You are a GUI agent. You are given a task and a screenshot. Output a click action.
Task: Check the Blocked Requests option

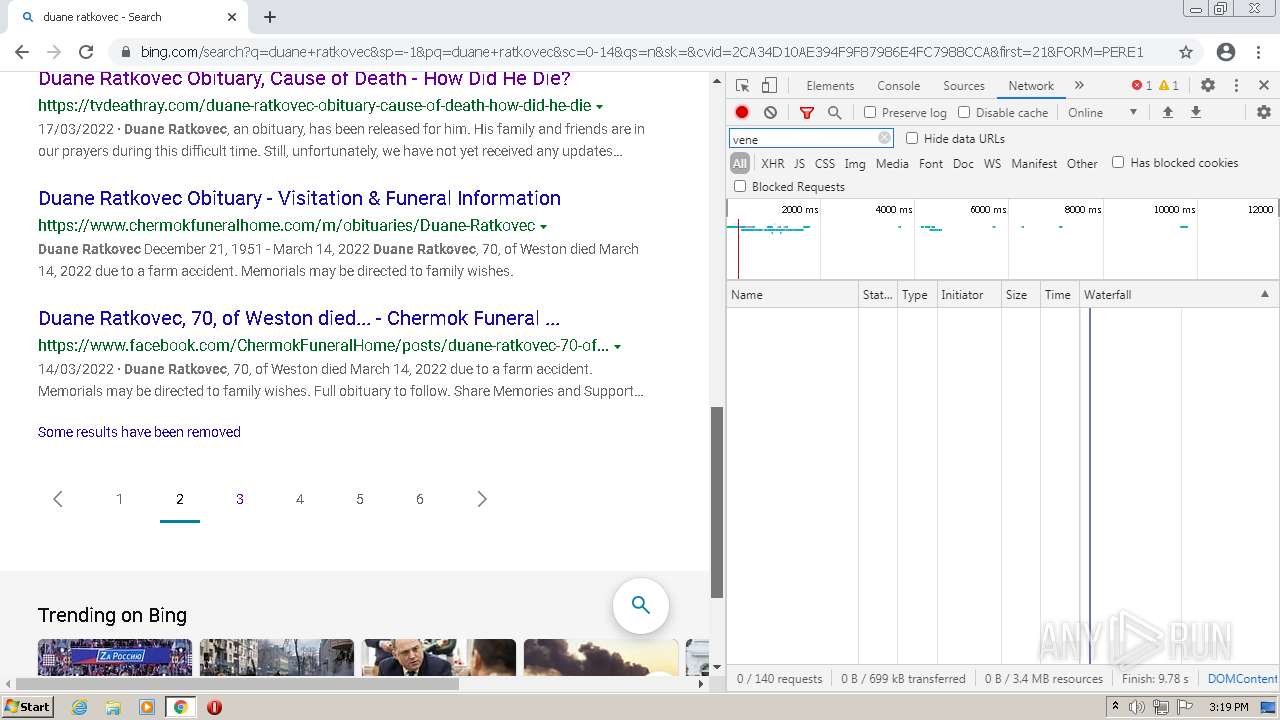point(740,187)
